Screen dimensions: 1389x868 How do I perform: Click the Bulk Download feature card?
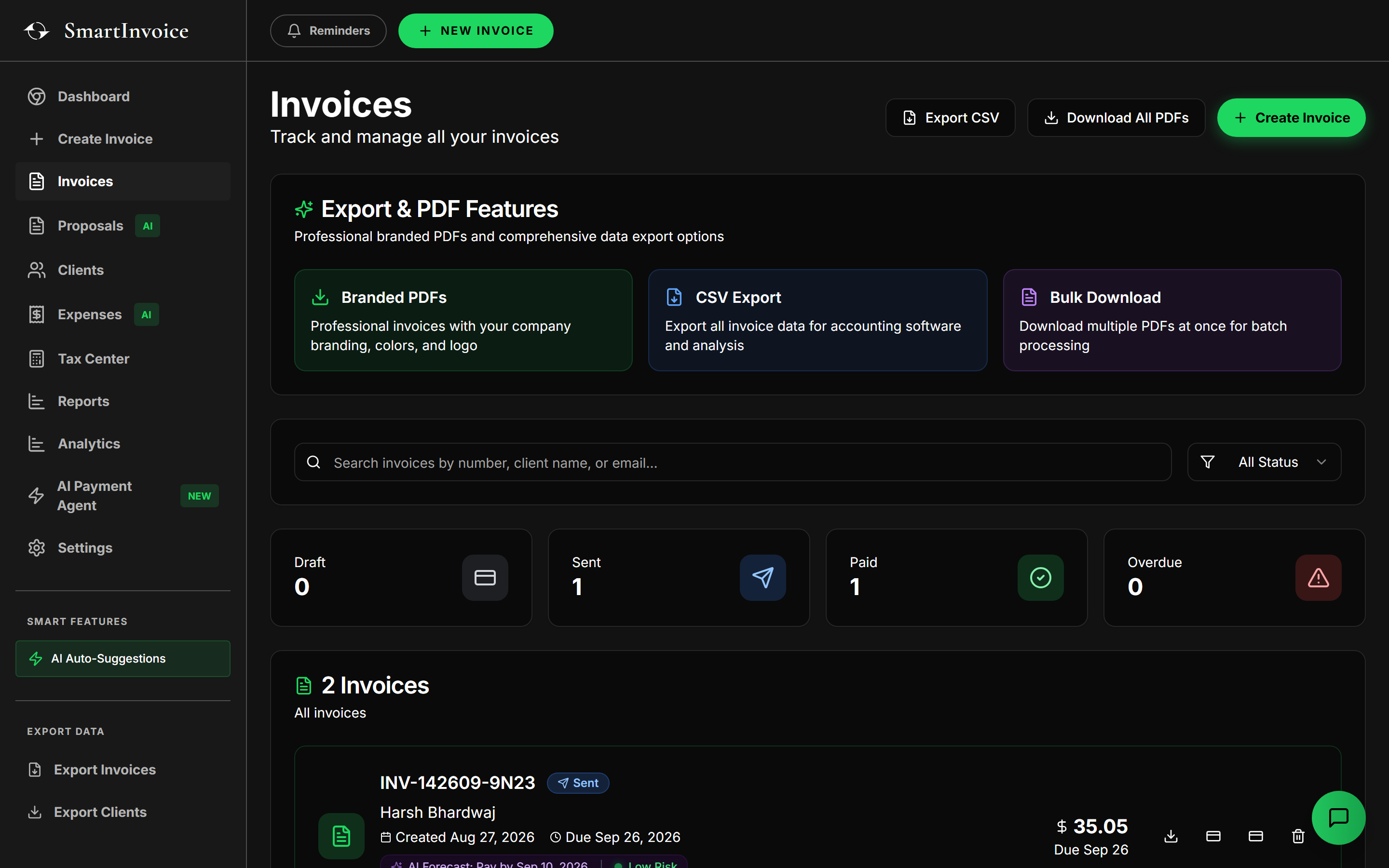pyautogui.click(x=1172, y=320)
